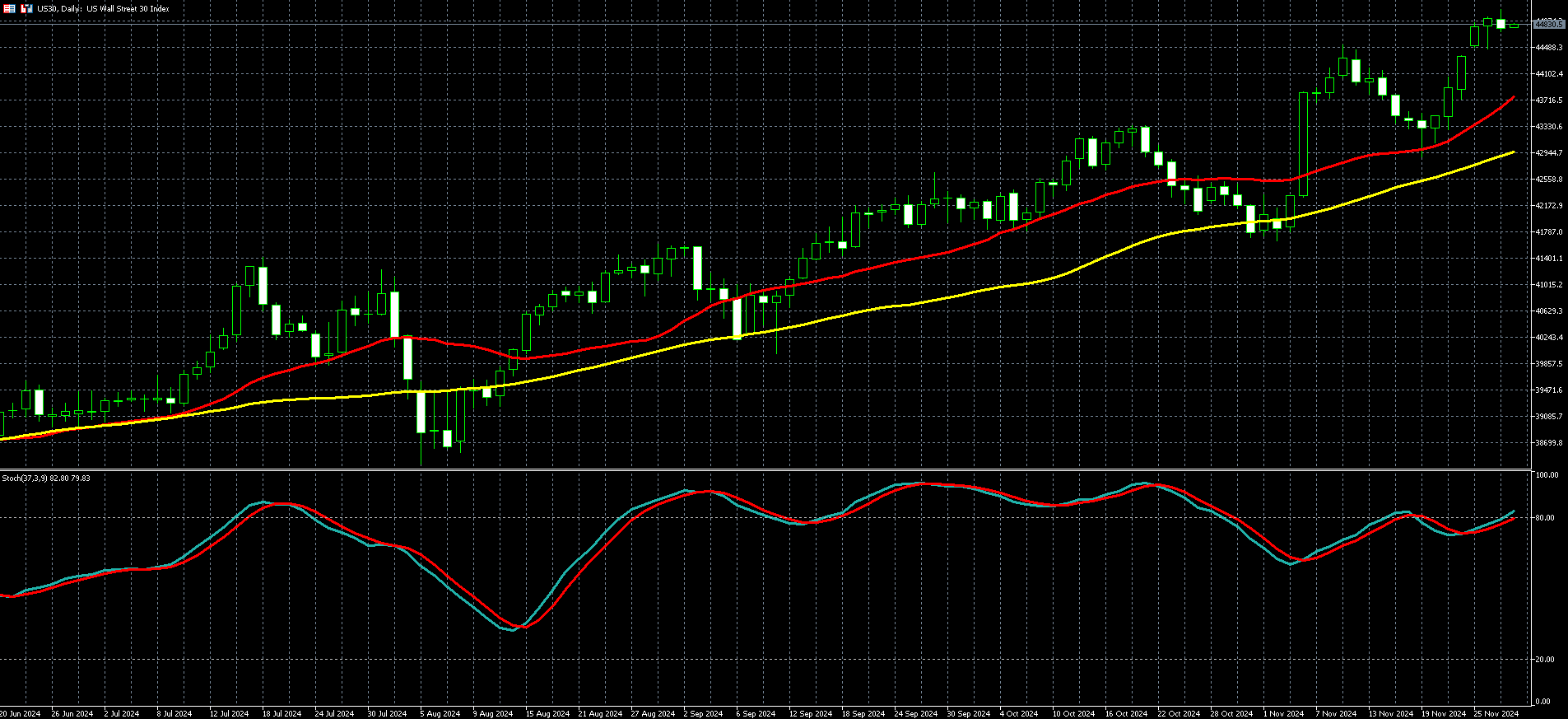
Task: Click the US30 Daily chart title text
Action: point(103,9)
